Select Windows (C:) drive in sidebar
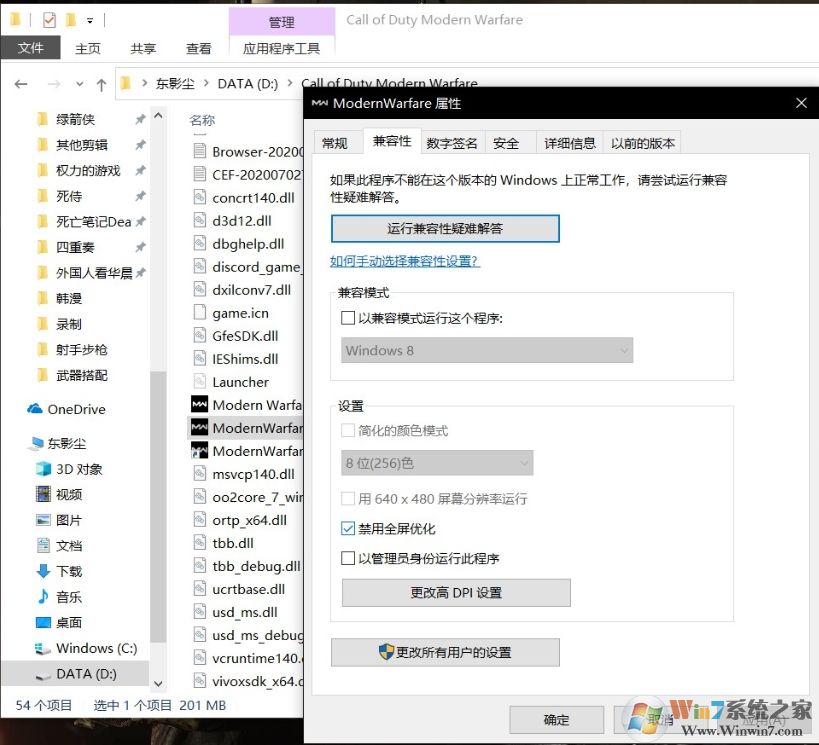 96,648
